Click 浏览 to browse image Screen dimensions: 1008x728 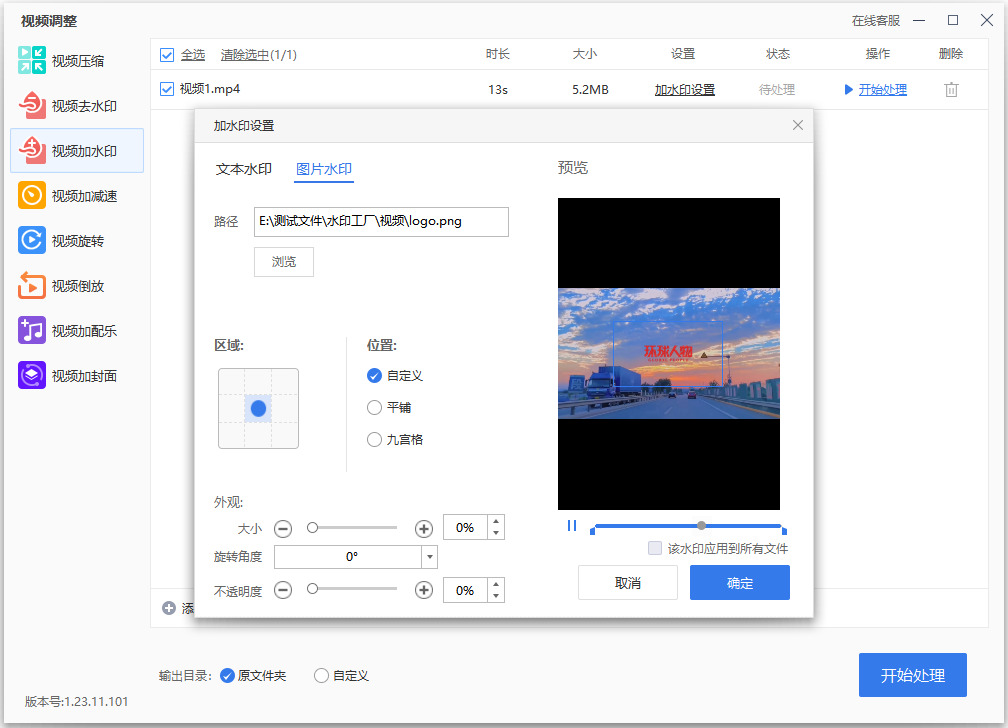(x=284, y=262)
